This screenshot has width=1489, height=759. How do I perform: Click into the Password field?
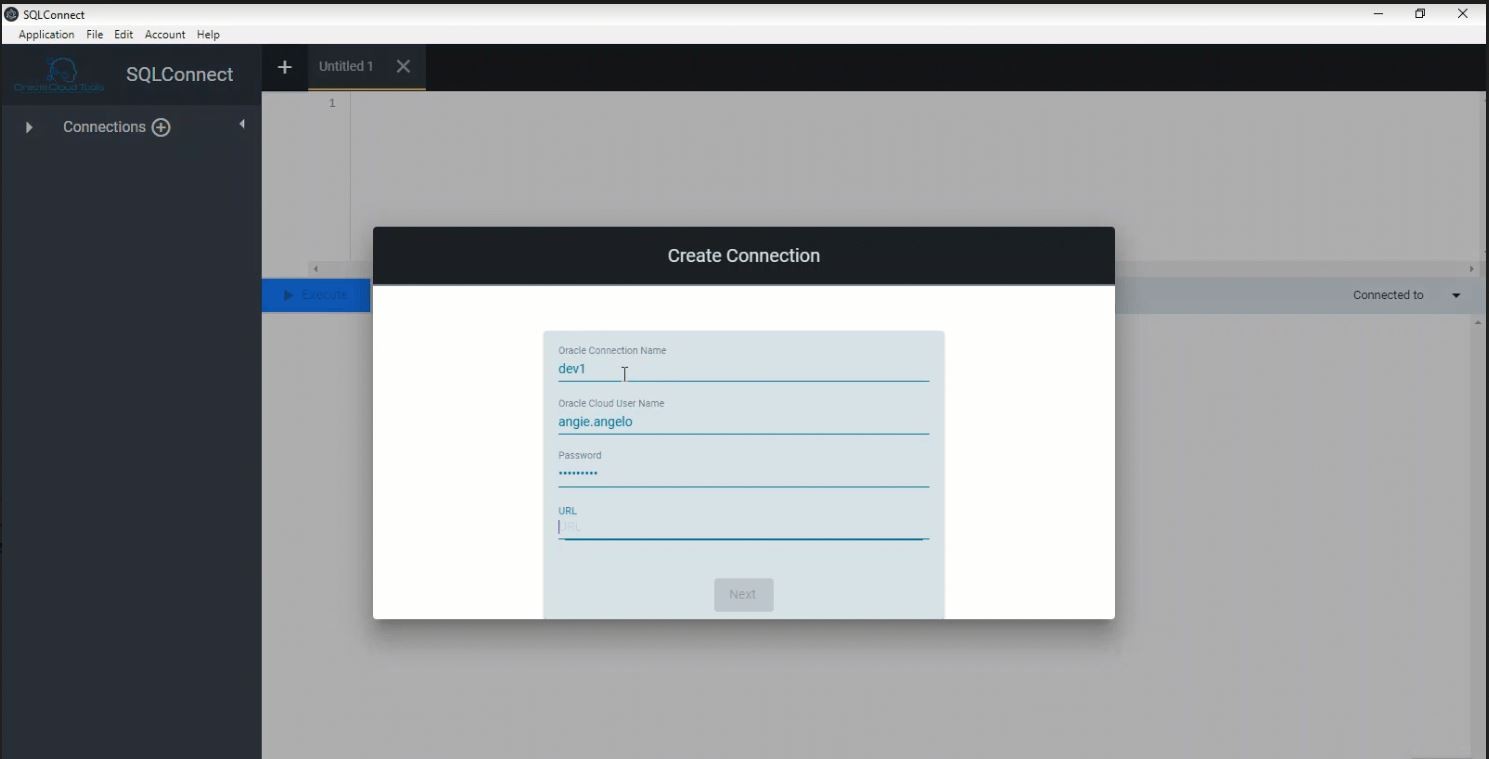click(x=742, y=474)
